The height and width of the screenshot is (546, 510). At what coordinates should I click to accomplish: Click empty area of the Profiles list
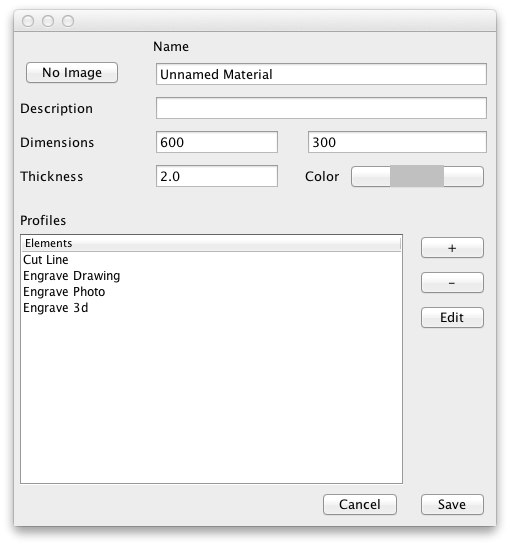[211, 400]
